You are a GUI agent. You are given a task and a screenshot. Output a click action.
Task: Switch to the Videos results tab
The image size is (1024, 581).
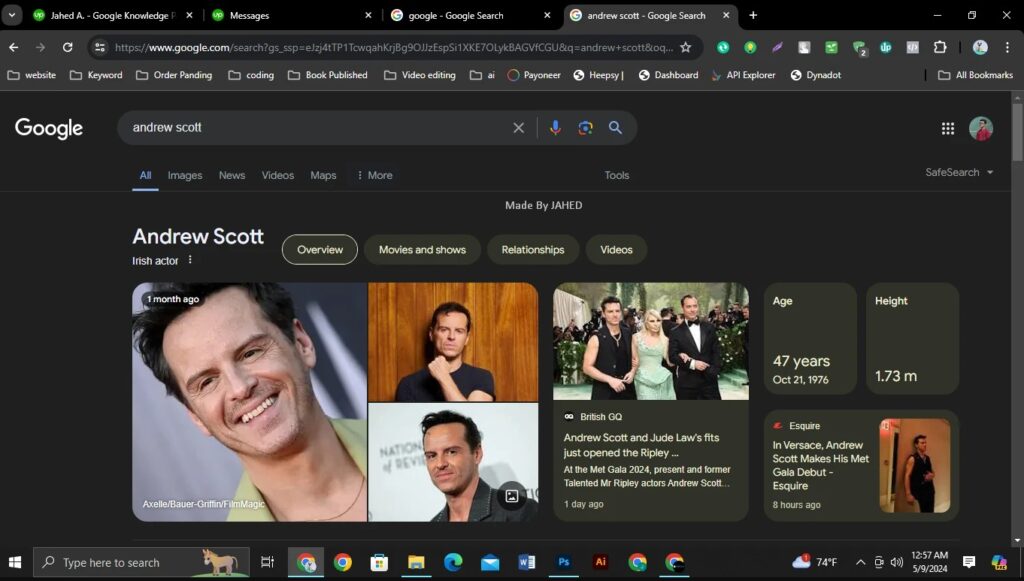tap(278, 175)
